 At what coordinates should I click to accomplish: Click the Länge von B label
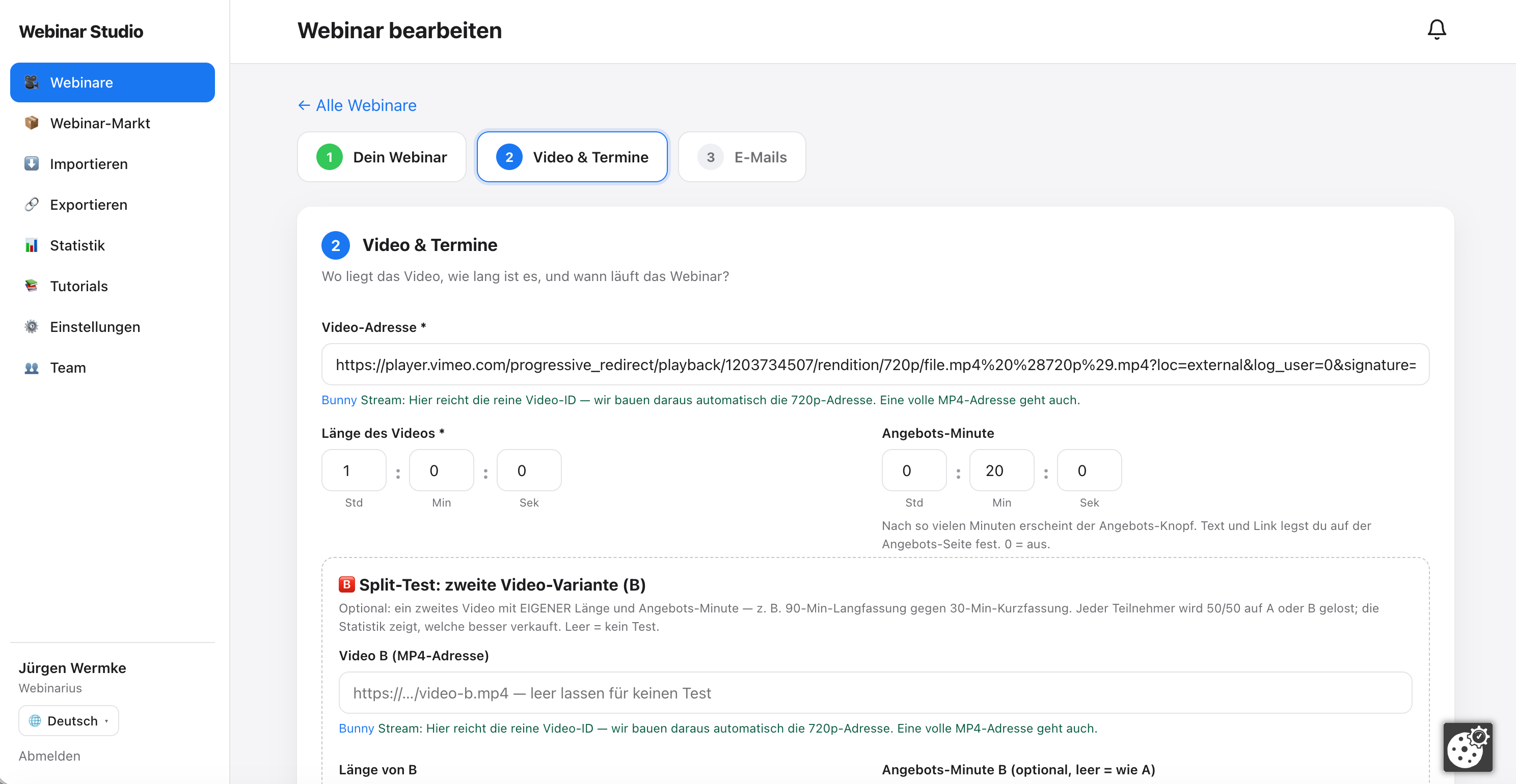(x=378, y=770)
